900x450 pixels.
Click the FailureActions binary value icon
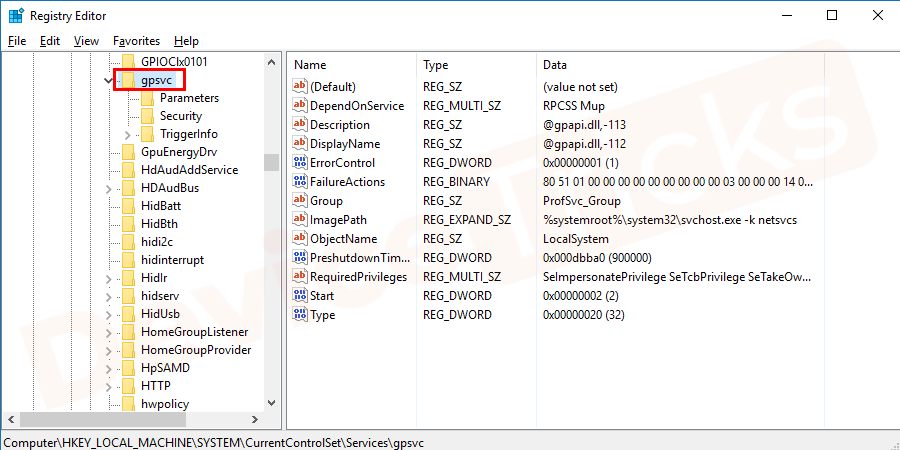(x=299, y=182)
